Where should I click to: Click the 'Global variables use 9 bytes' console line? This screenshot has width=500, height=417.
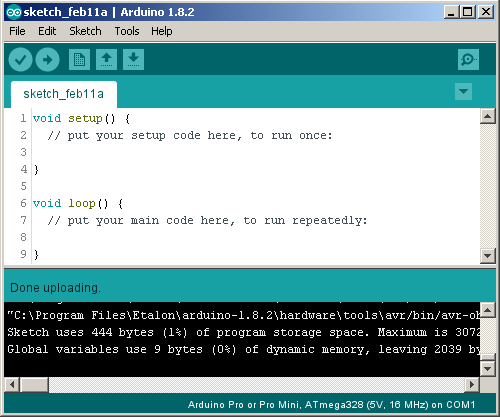pyautogui.click(x=243, y=349)
